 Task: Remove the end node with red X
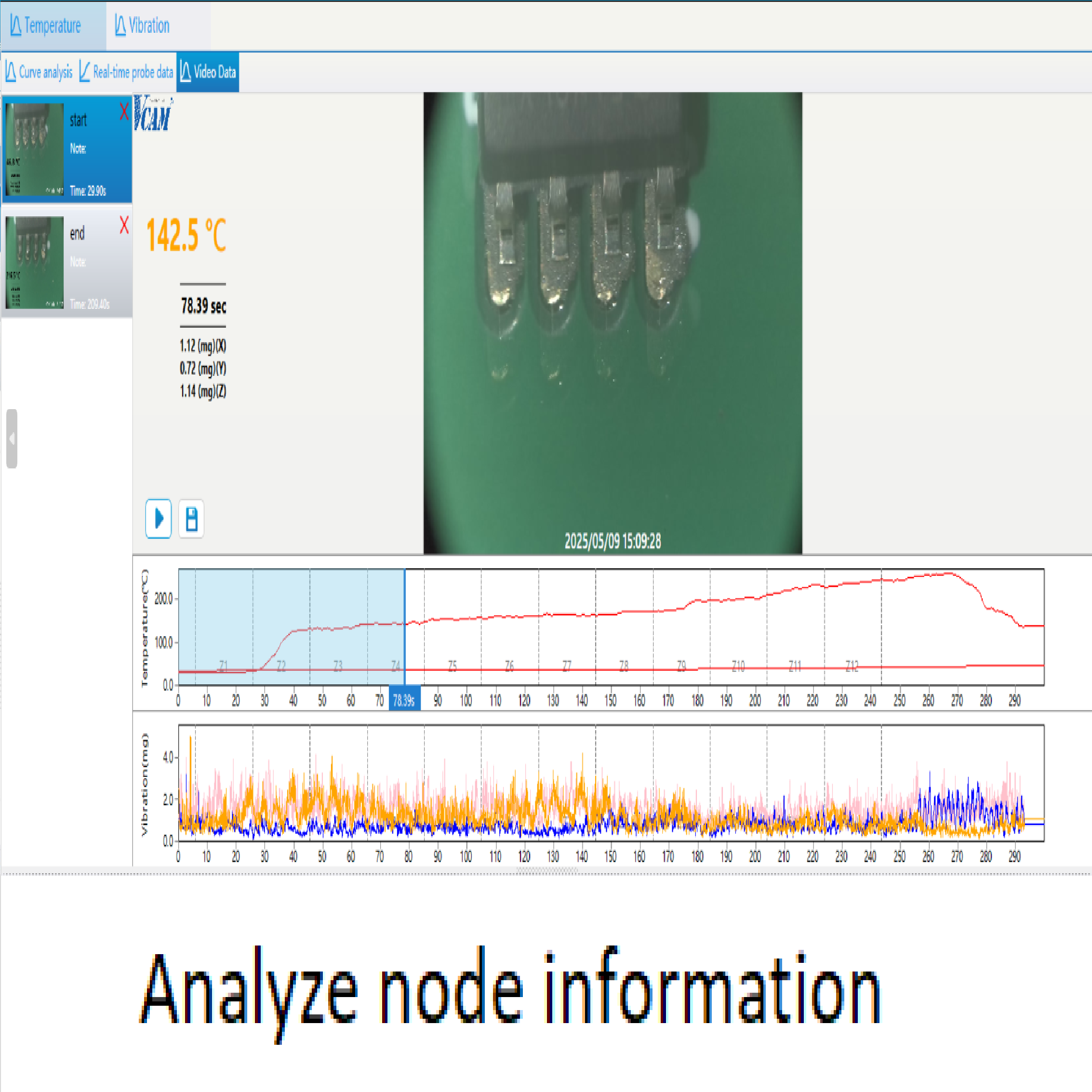pyautogui.click(x=124, y=225)
